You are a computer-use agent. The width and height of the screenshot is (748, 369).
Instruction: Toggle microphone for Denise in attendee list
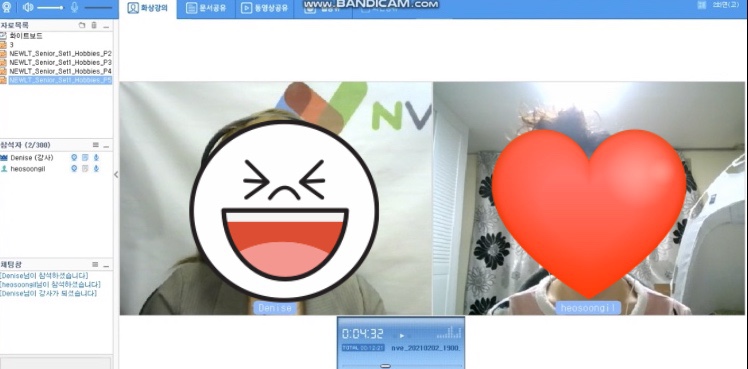(x=96, y=157)
